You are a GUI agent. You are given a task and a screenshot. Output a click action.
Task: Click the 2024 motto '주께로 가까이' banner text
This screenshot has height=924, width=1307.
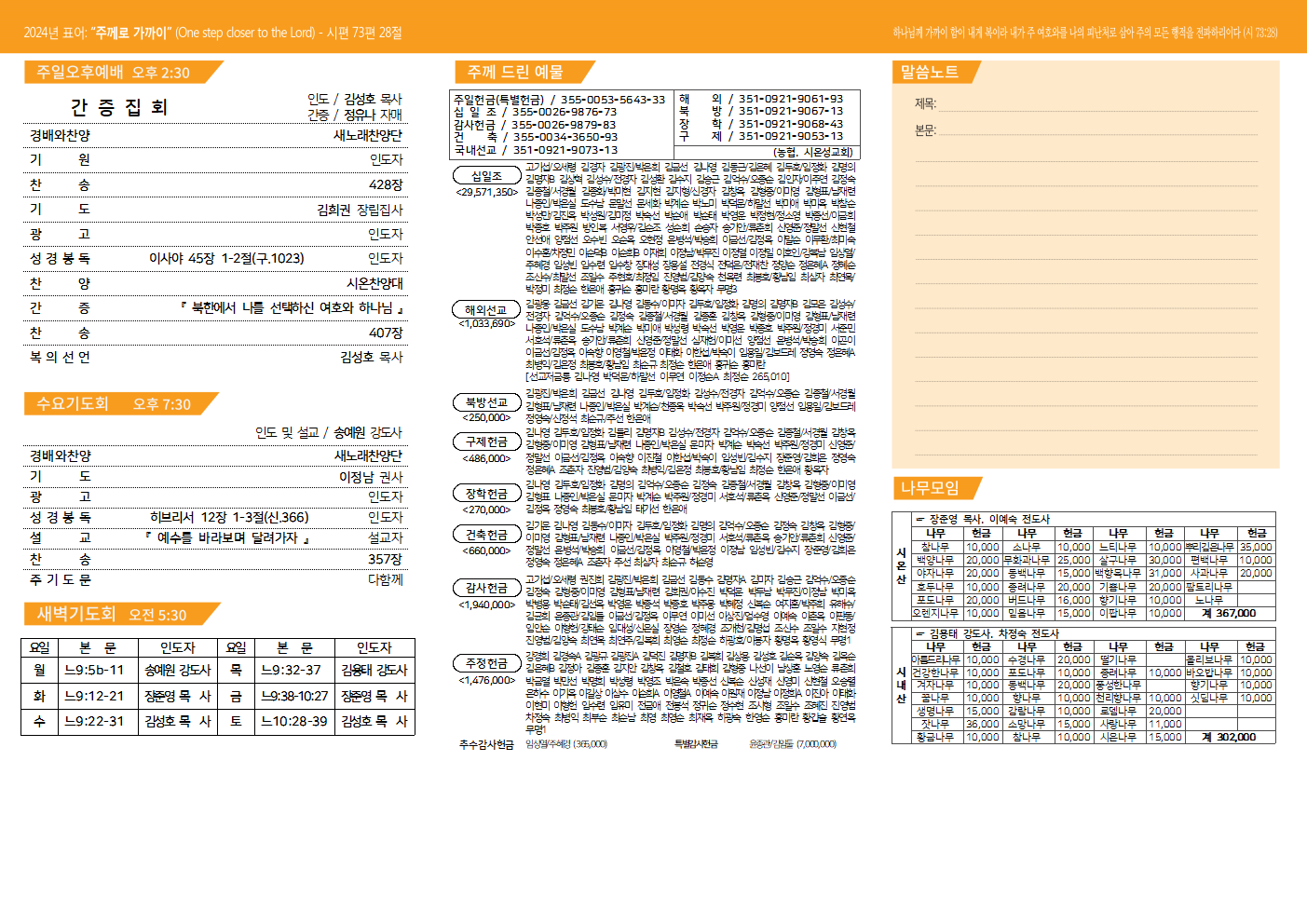(x=131, y=33)
